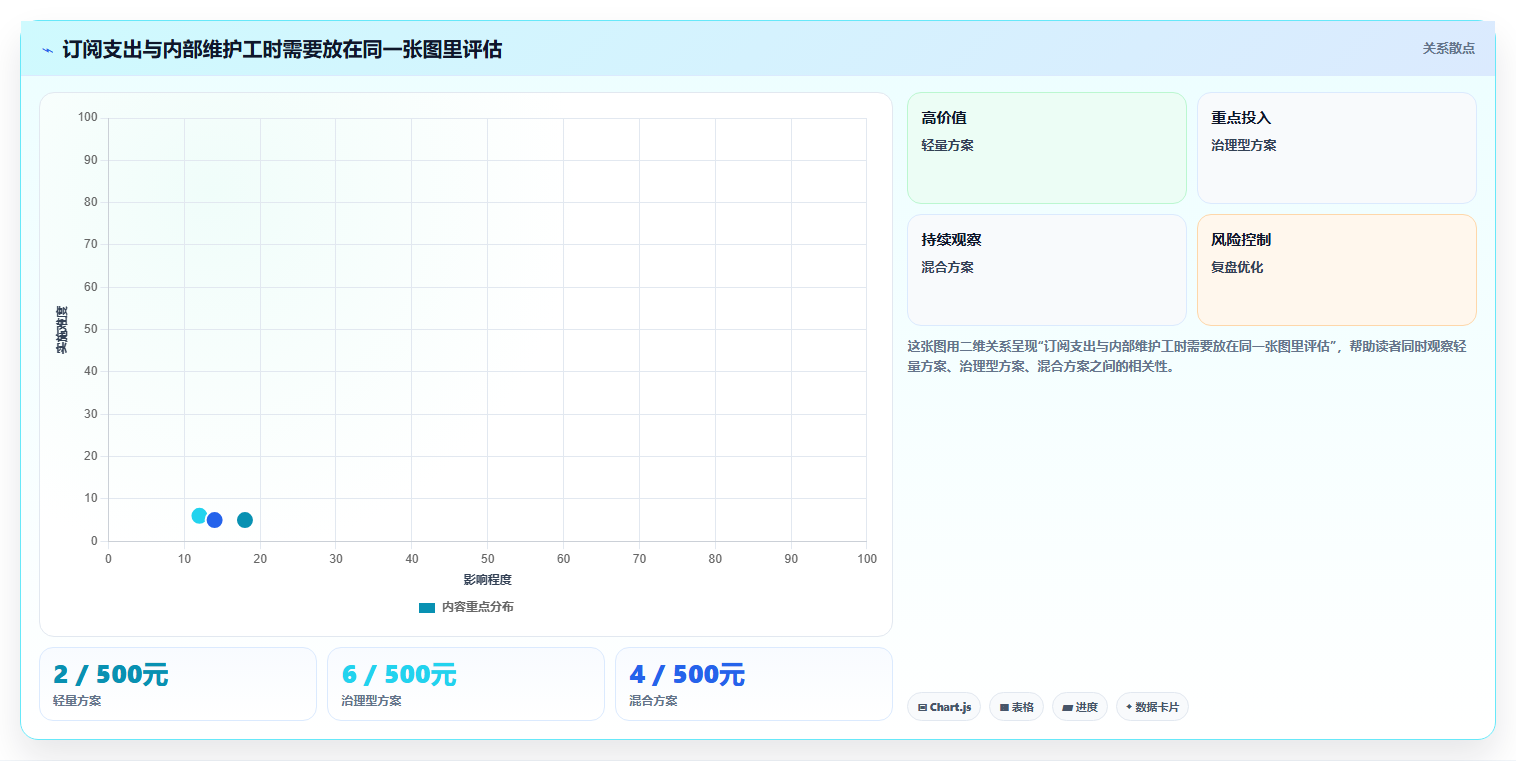This screenshot has height=761, width=1516.
Task: Click the 2 / 500元 metric value
Action: pyautogui.click(x=111, y=675)
